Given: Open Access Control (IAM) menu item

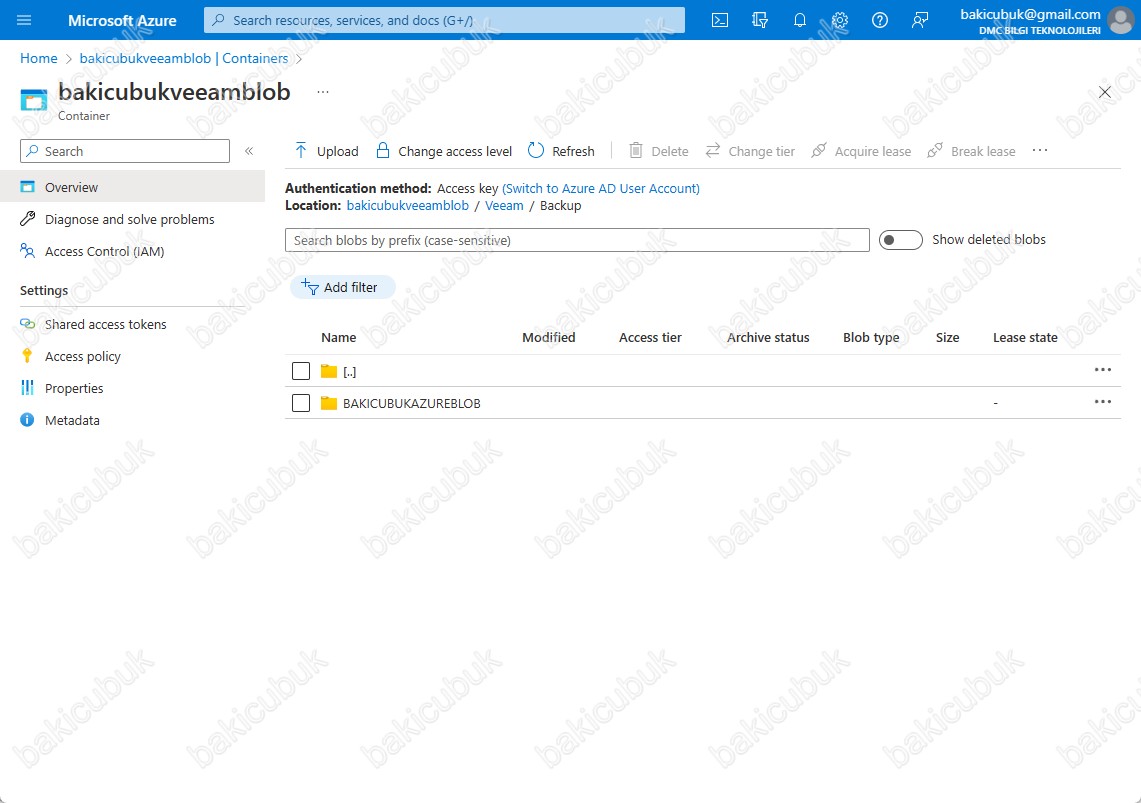Looking at the screenshot, I should coord(104,252).
